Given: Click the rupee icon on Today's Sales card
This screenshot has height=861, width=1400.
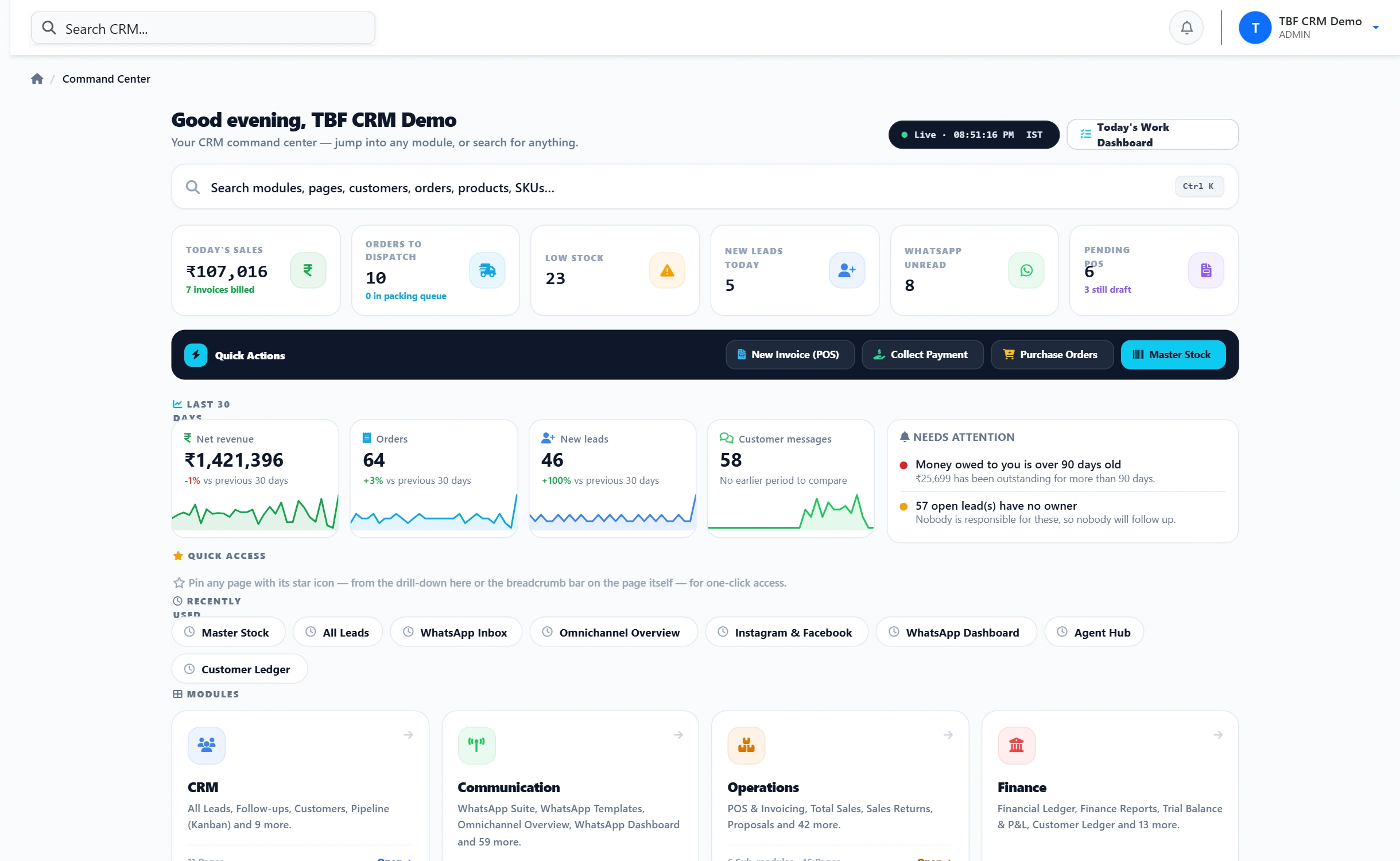Looking at the screenshot, I should (308, 270).
